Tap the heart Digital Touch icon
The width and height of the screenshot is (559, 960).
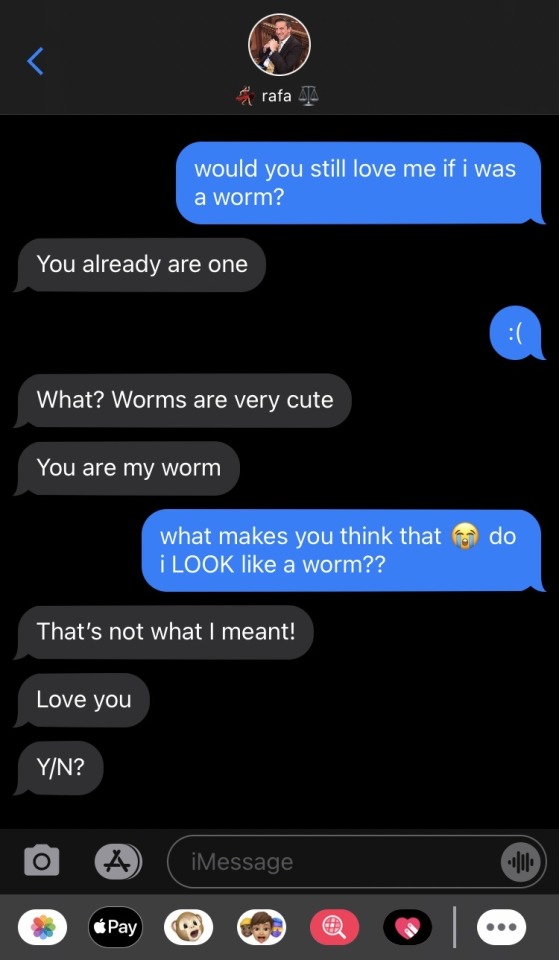(x=407, y=927)
